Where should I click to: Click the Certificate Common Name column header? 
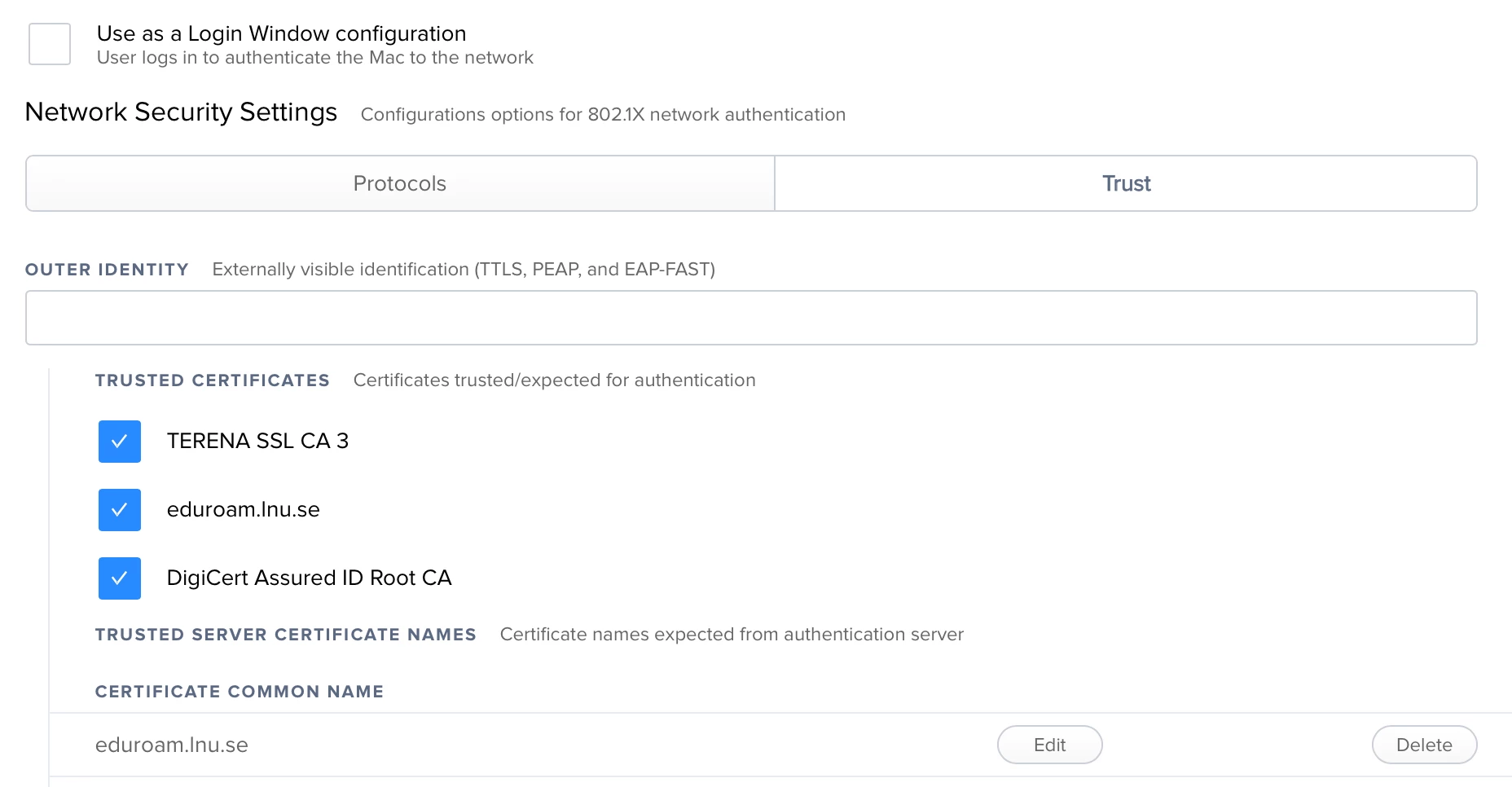(240, 692)
